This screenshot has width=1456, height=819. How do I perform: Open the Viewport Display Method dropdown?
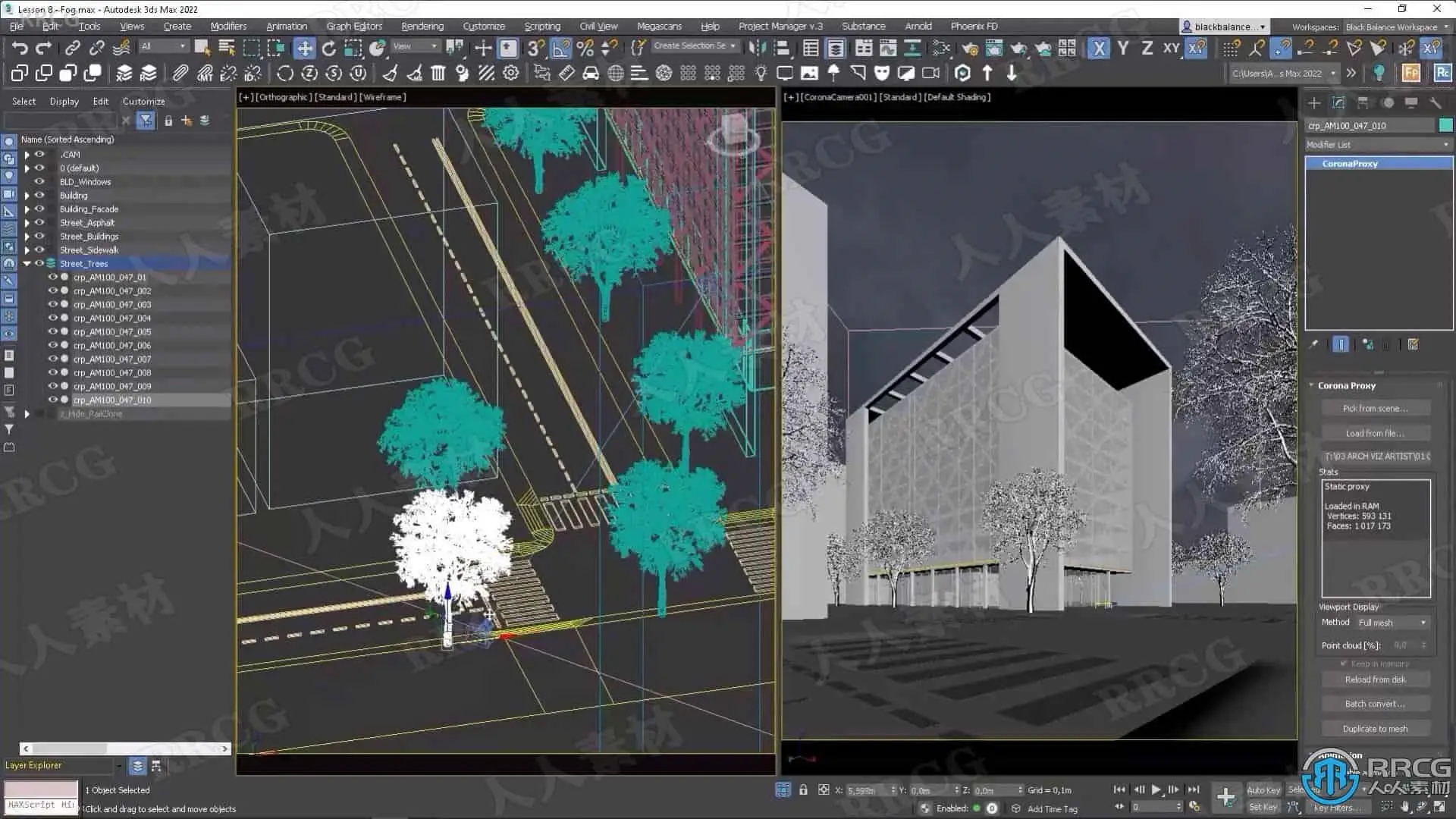pos(1392,623)
